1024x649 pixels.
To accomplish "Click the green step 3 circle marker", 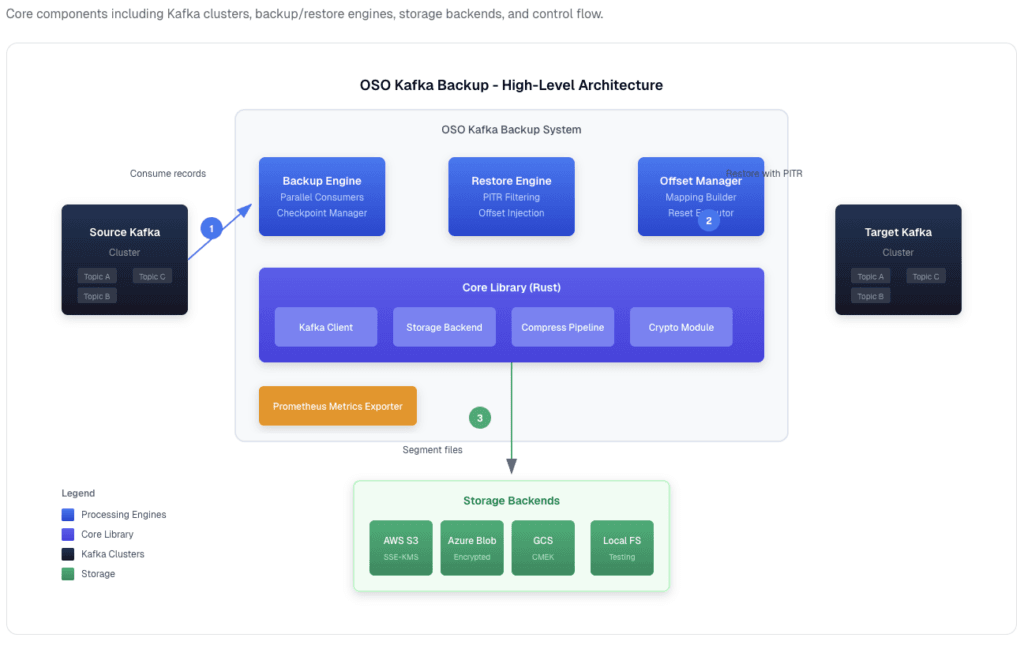I will click(480, 418).
